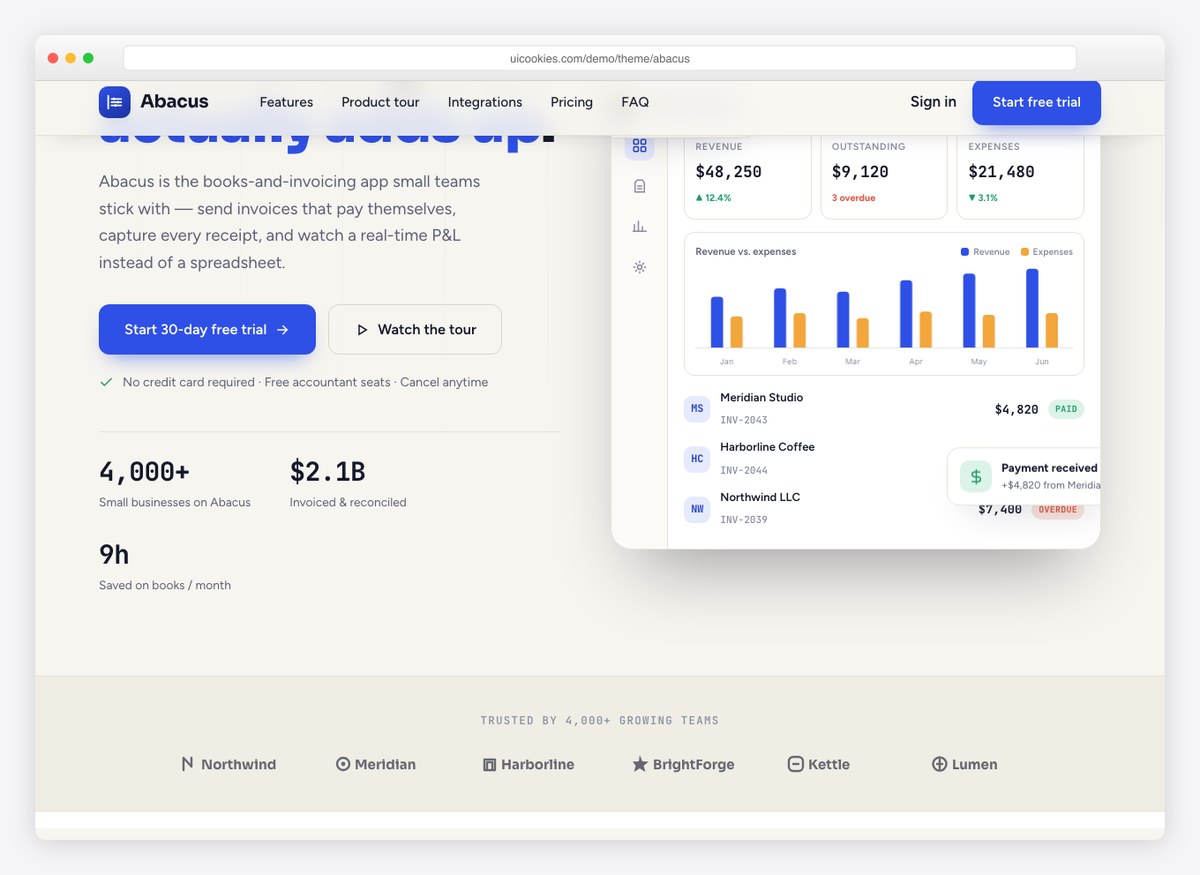Click the macOS green maximize window button
This screenshot has height=875, width=1200.
[88, 58]
